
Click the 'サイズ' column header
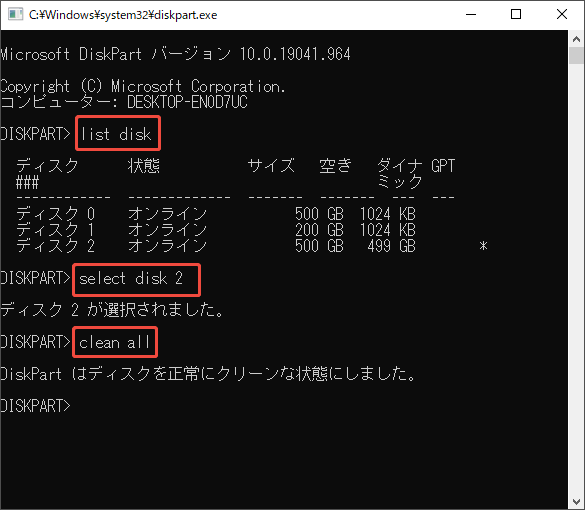[x=271, y=166]
